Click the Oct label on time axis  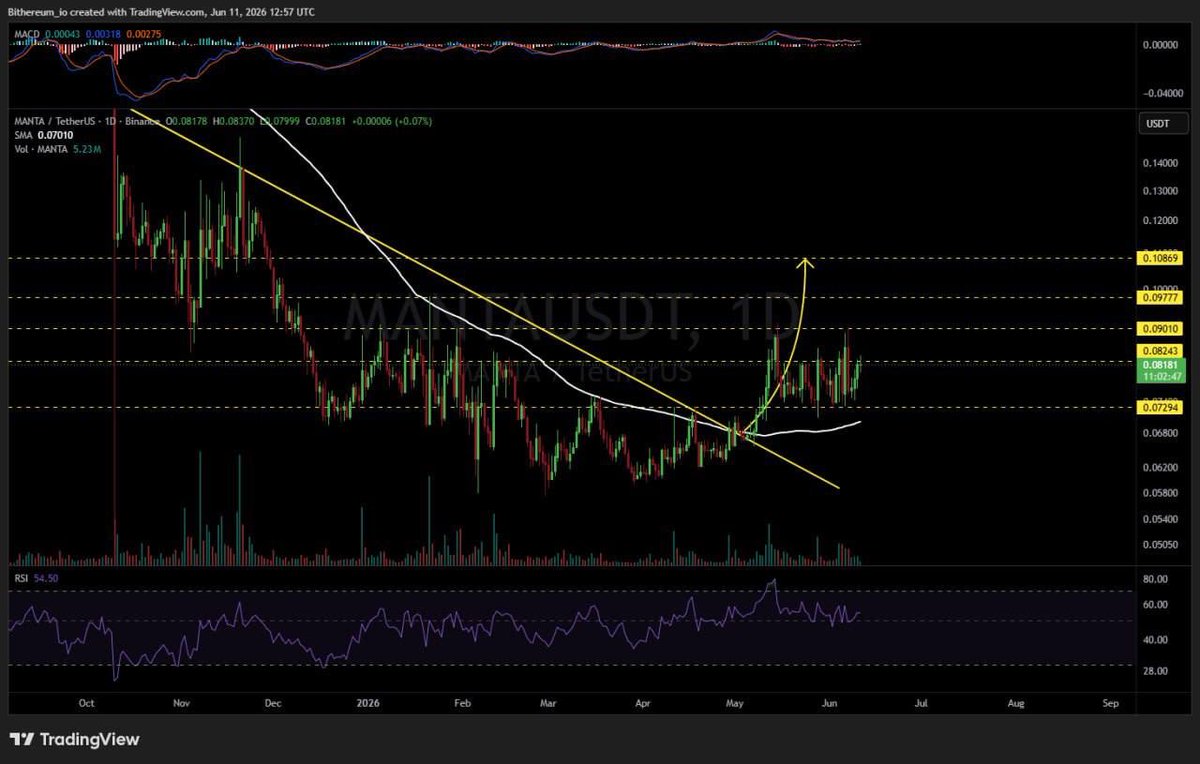tap(88, 704)
